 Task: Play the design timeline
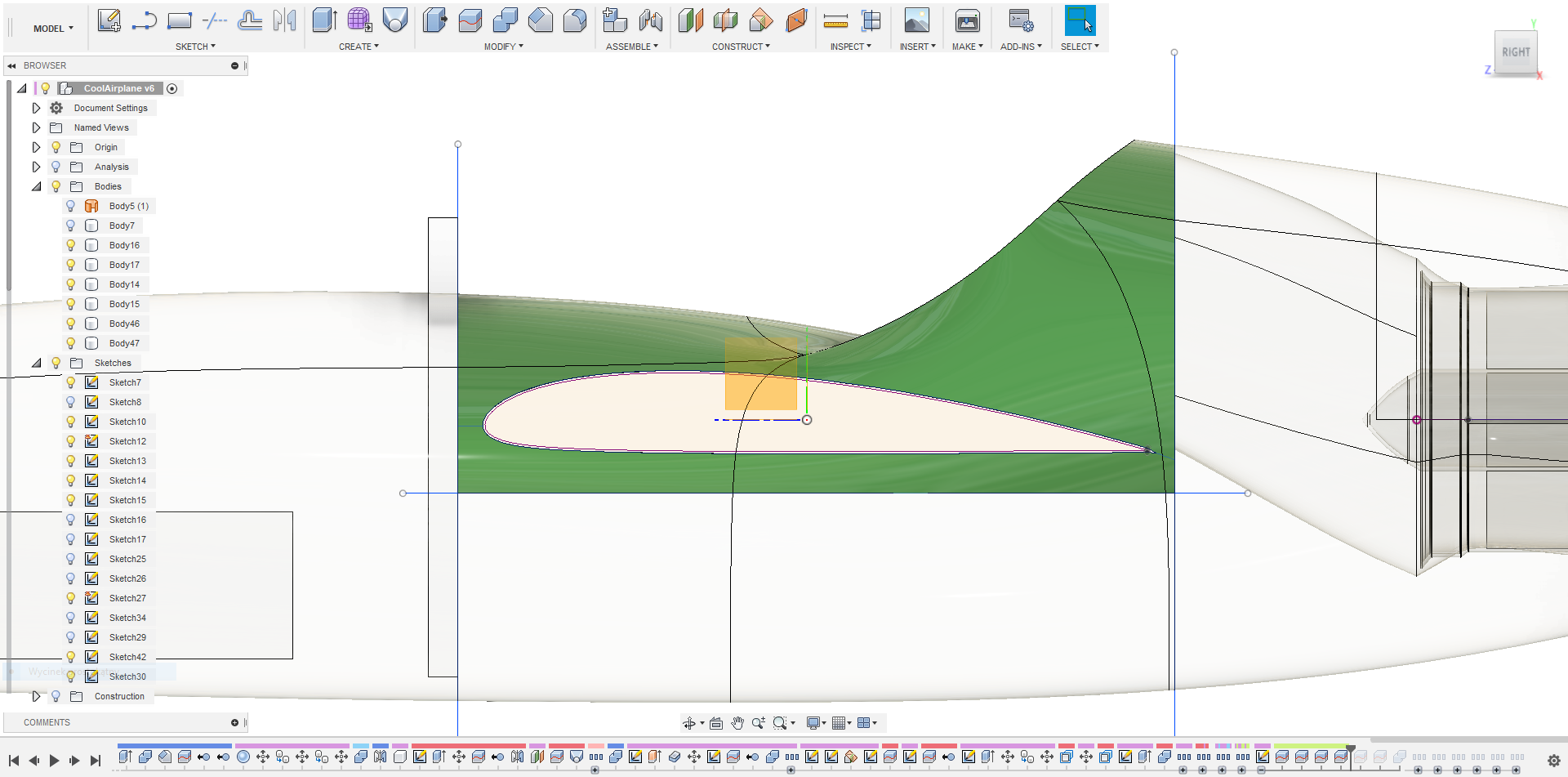point(55,761)
